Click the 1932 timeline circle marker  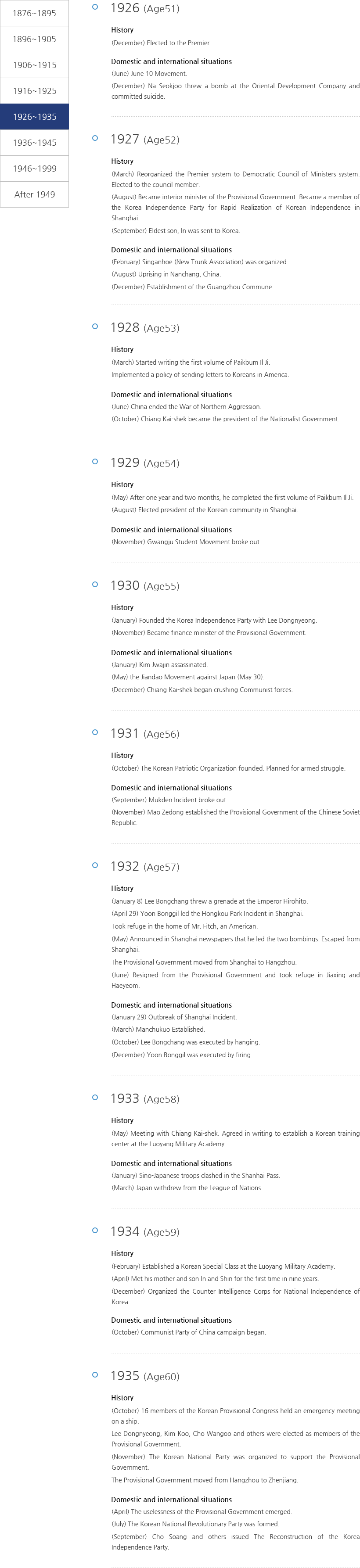(x=95, y=865)
